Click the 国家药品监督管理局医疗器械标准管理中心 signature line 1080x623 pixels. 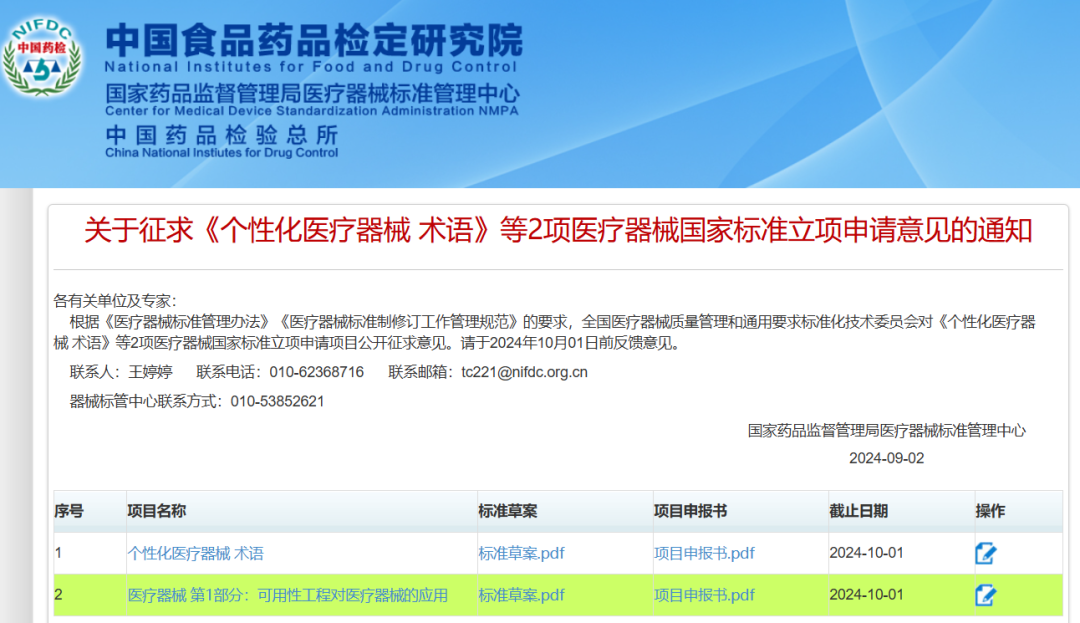(x=886, y=431)
